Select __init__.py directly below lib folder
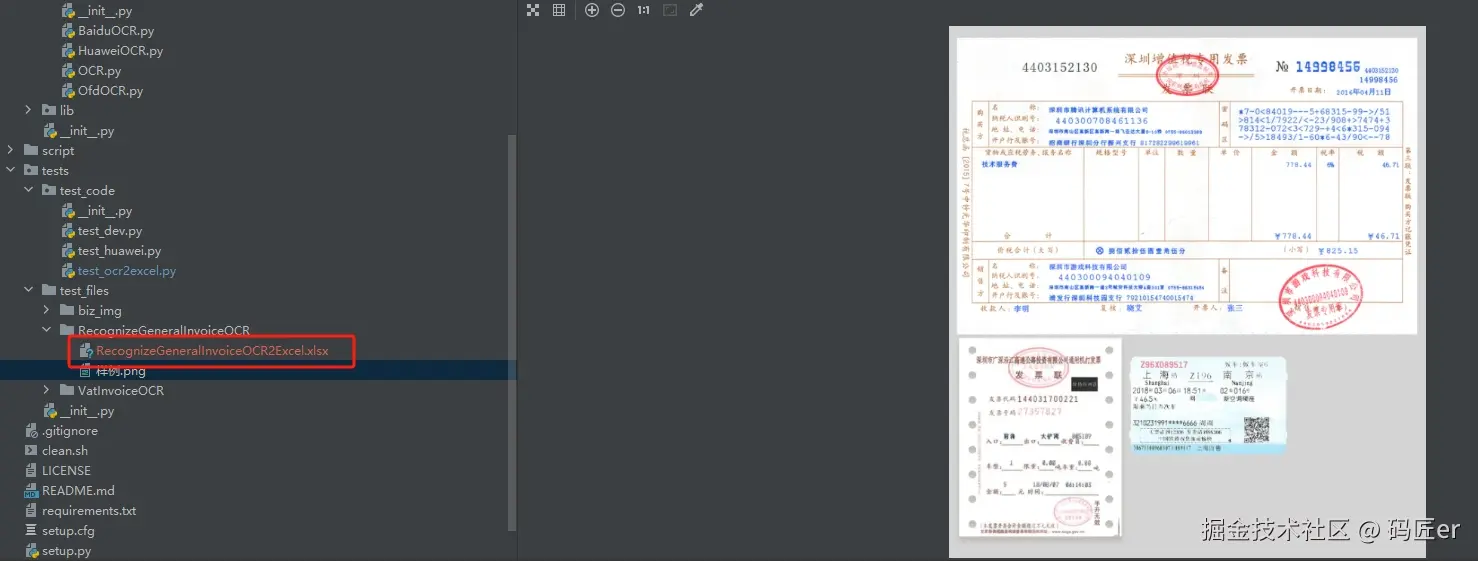Image resolution: width=1478 pixels, height=561 pixels. coord(87,131)
